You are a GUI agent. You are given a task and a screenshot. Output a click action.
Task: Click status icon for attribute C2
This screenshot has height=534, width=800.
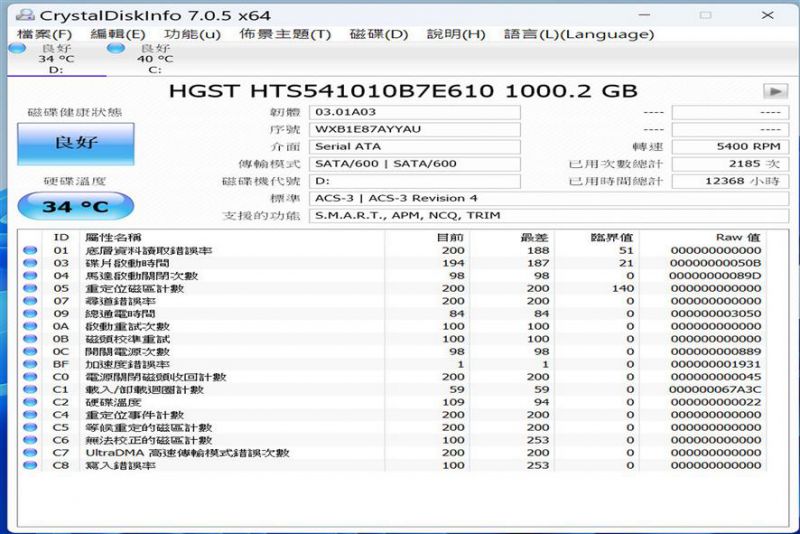[x=30, y=402]
